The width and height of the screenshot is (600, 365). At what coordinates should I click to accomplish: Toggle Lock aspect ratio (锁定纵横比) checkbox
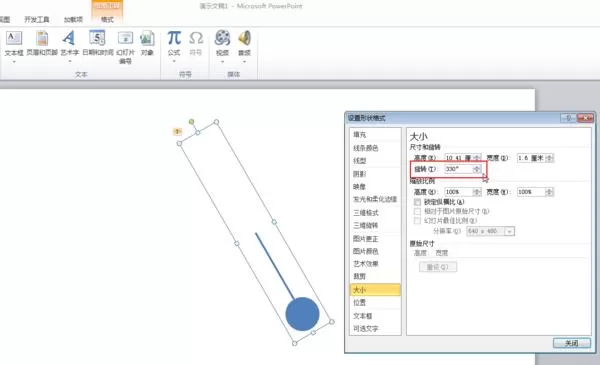point(417,202)
